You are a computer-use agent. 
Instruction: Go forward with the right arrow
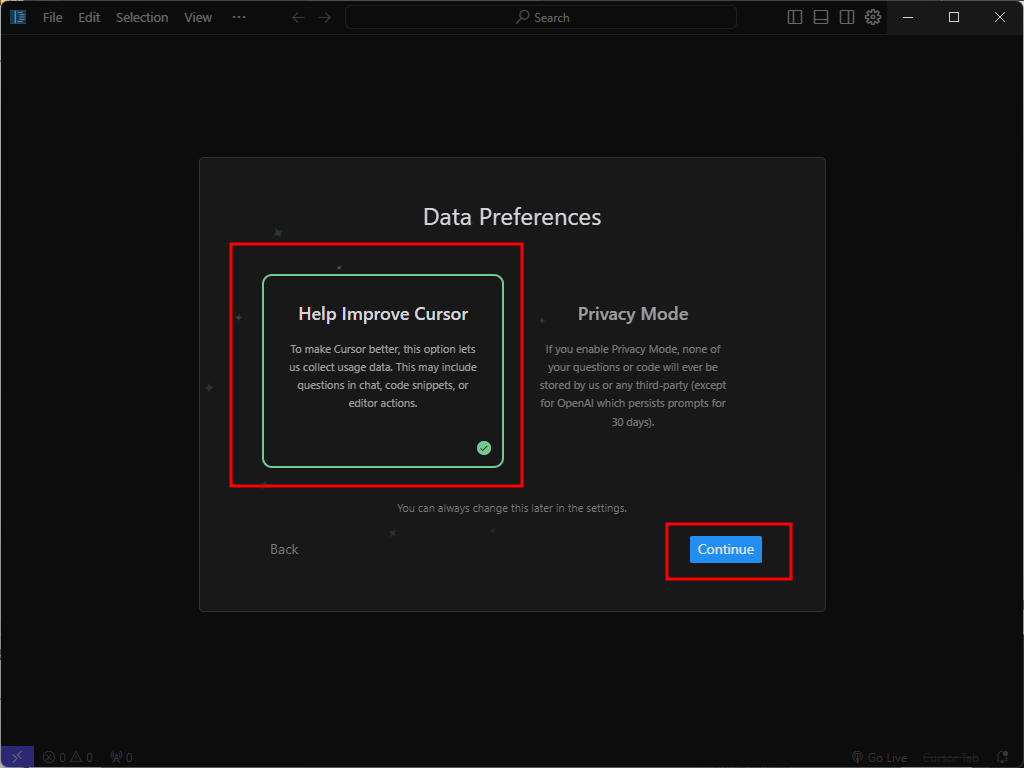pos(325,18)
